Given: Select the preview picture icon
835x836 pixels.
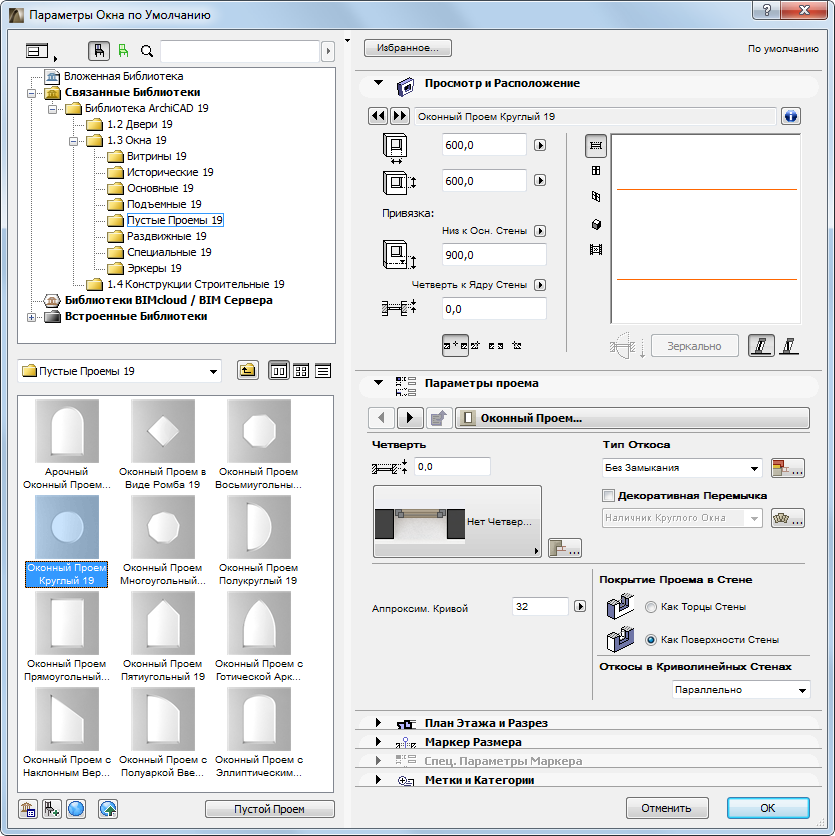Looking at the screenshot, I should (596, 250).
